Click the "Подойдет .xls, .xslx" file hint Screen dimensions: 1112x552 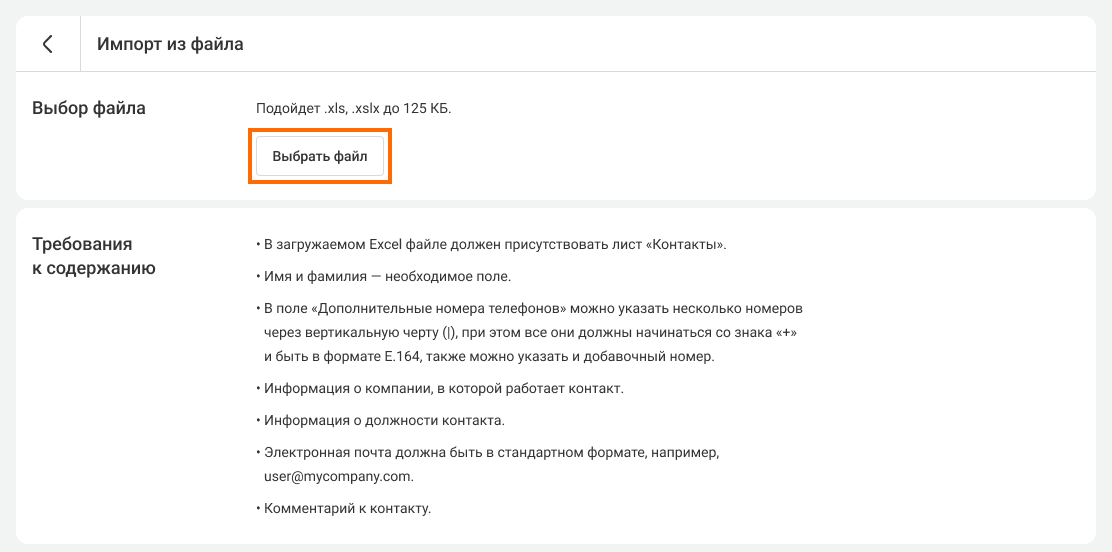pyautogui.click(x=354, y=108)
